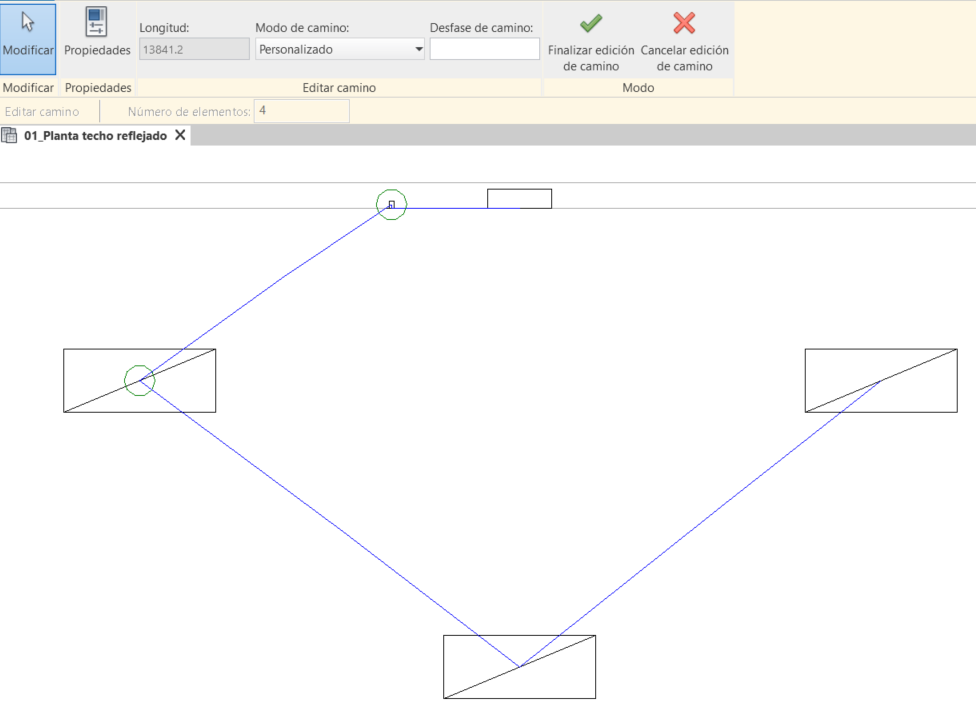
Task: Click the Longitud value field
Action: click(x=194, y=49)
